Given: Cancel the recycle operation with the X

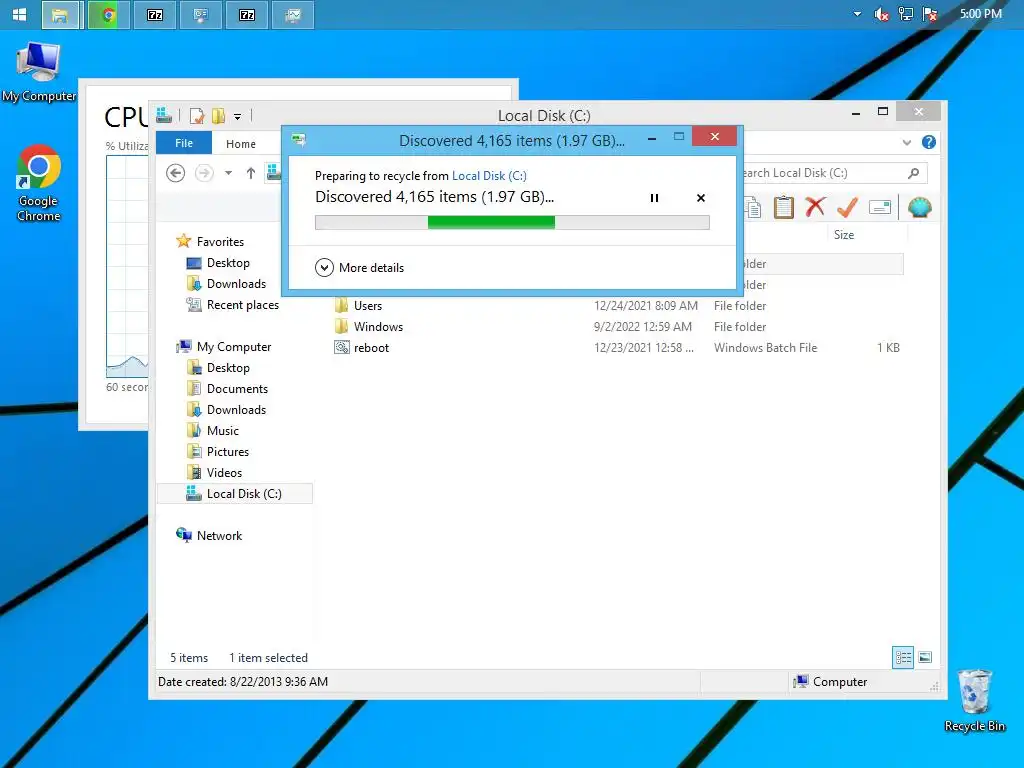Looking at the screenshot, I should coord(701,198).
